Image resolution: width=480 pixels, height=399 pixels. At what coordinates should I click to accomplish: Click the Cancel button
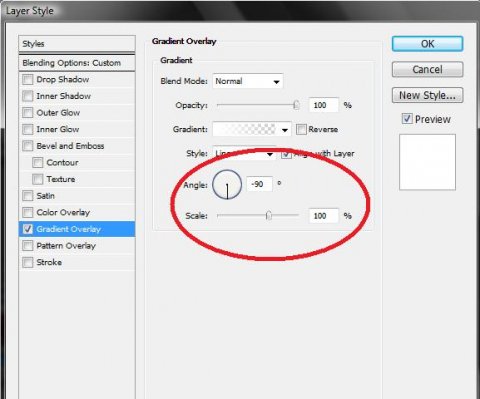[427, 69]
